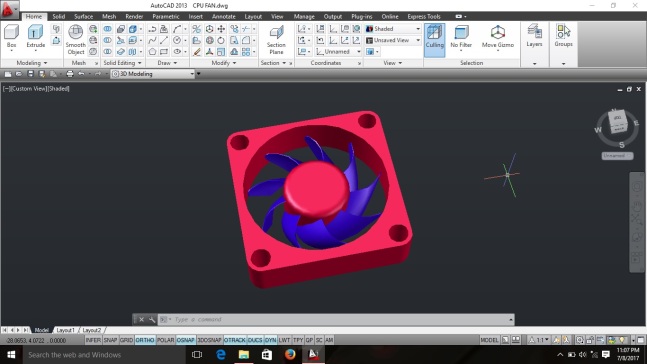The image size is (647, 364).
Task: Click the command line customize wrench
Action: pos(152,319)
